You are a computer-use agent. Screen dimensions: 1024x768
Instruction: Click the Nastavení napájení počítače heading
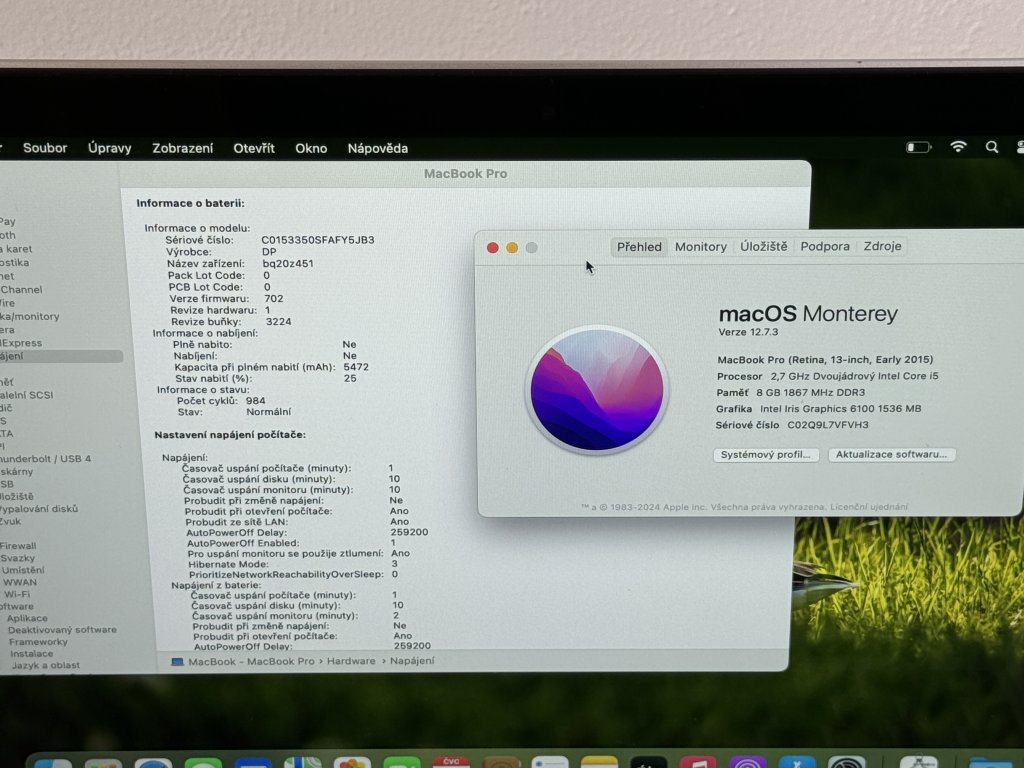(x=230, y=434)
